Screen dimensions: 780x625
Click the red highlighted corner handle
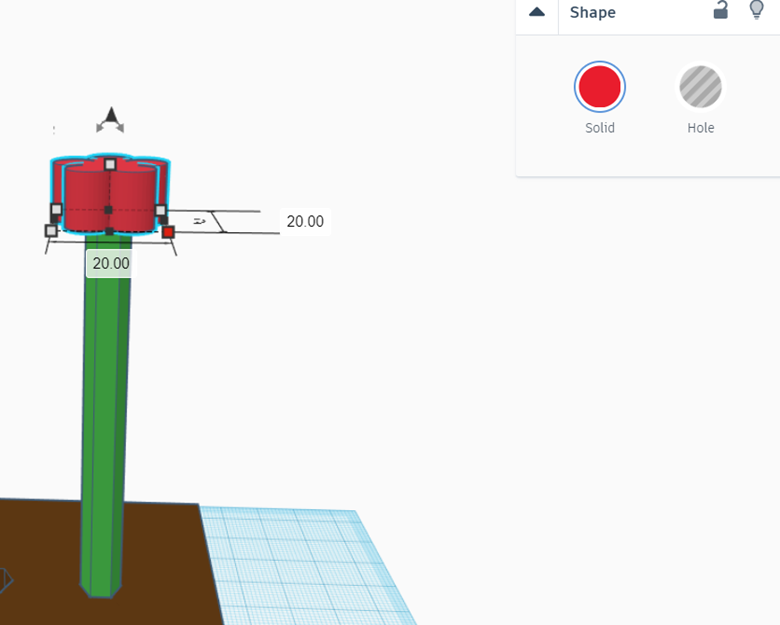[168, 231]
